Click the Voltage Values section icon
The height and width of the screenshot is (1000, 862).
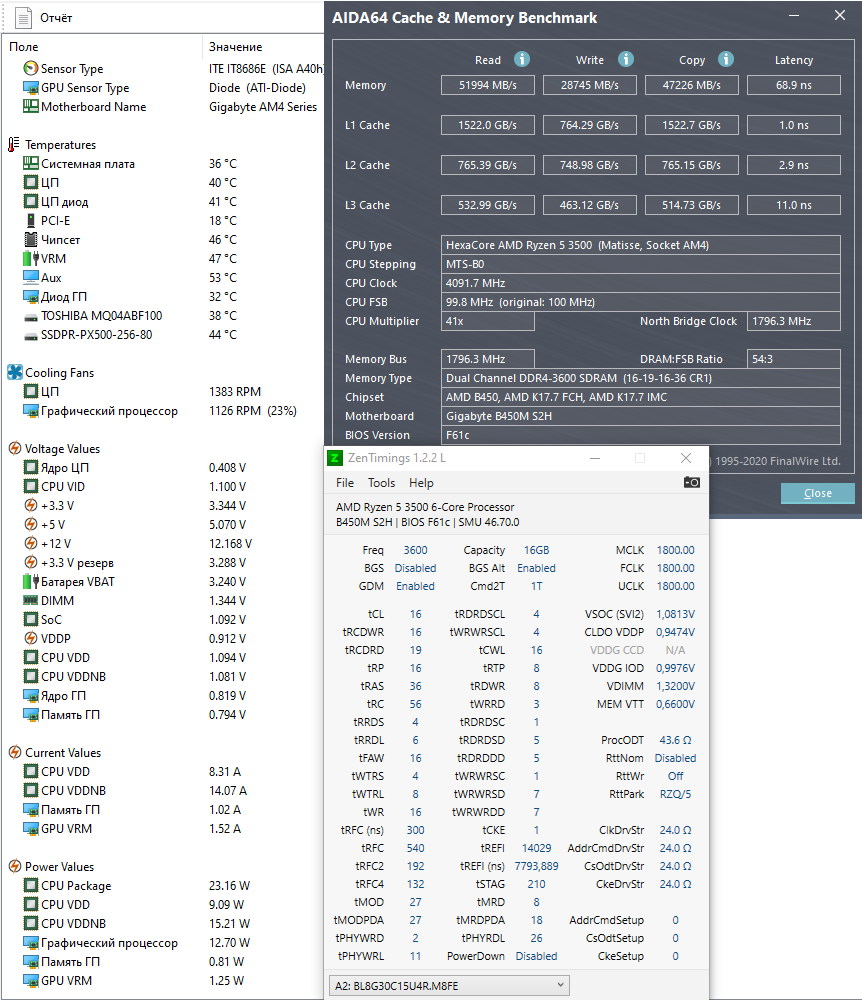pos(14,448)
